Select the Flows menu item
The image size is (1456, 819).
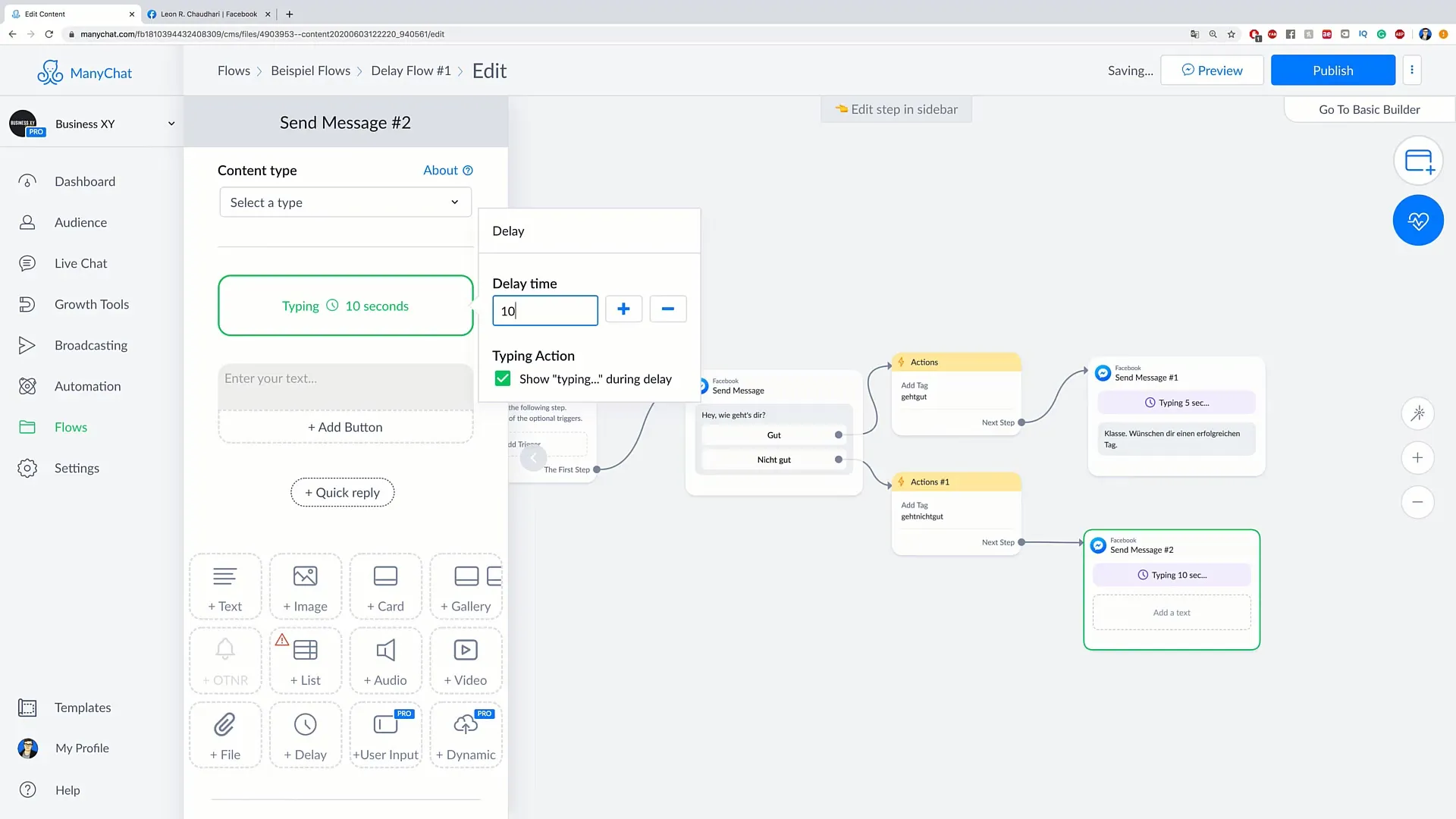tap(71, 427)
